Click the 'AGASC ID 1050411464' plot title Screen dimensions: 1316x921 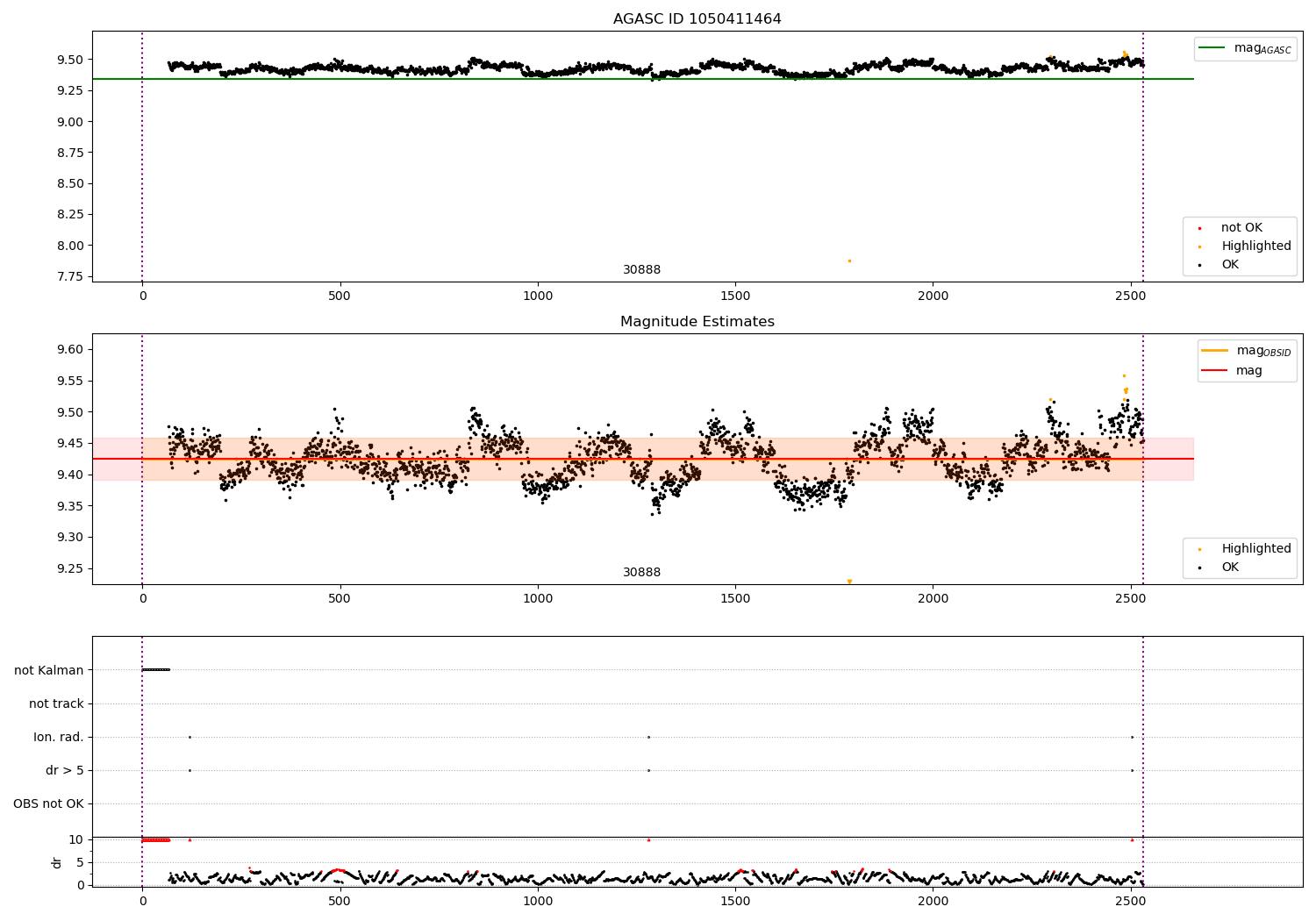coord(697,18)
